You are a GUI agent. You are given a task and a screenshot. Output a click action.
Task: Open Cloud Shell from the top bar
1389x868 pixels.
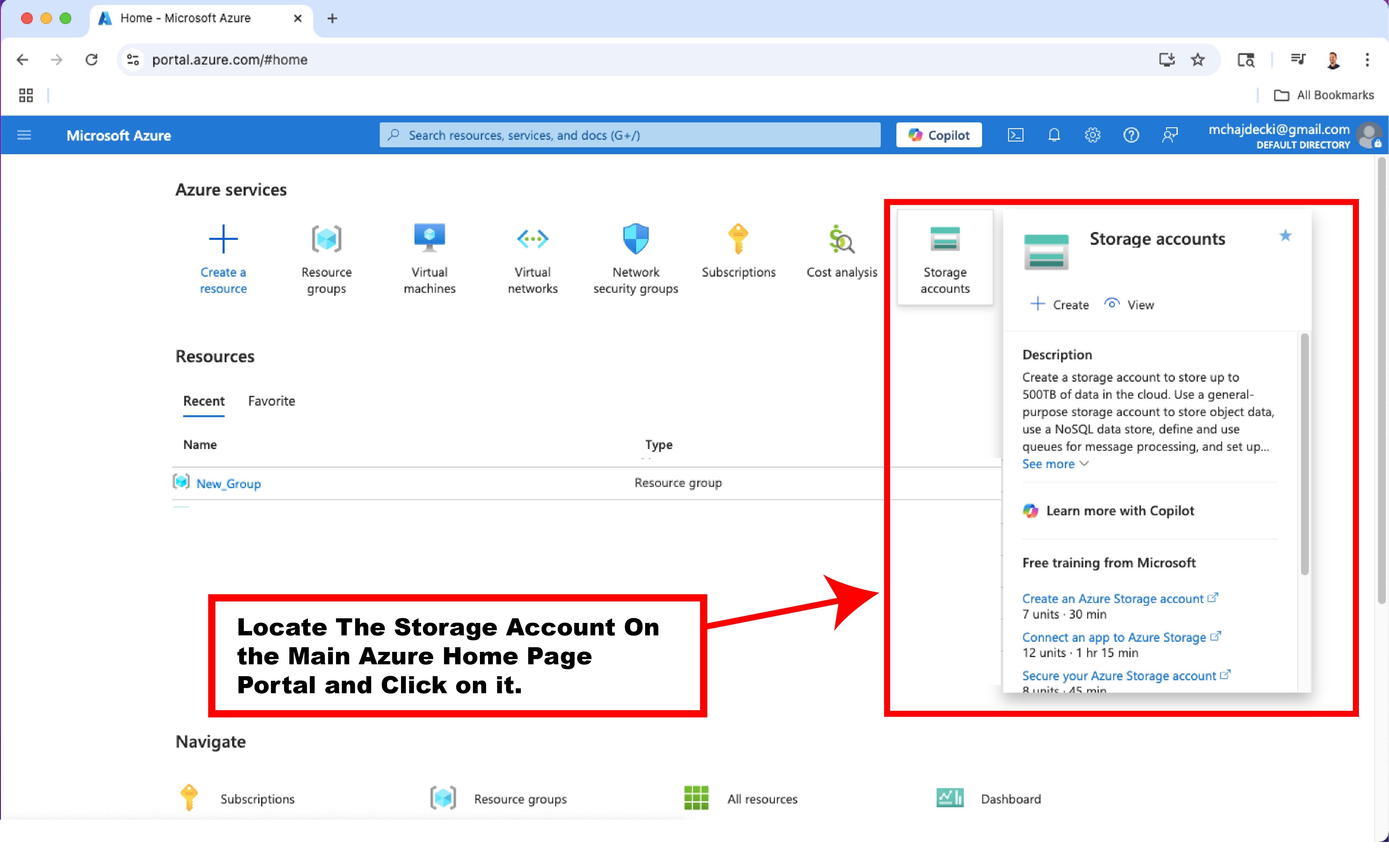click(x=1016, y=135)
